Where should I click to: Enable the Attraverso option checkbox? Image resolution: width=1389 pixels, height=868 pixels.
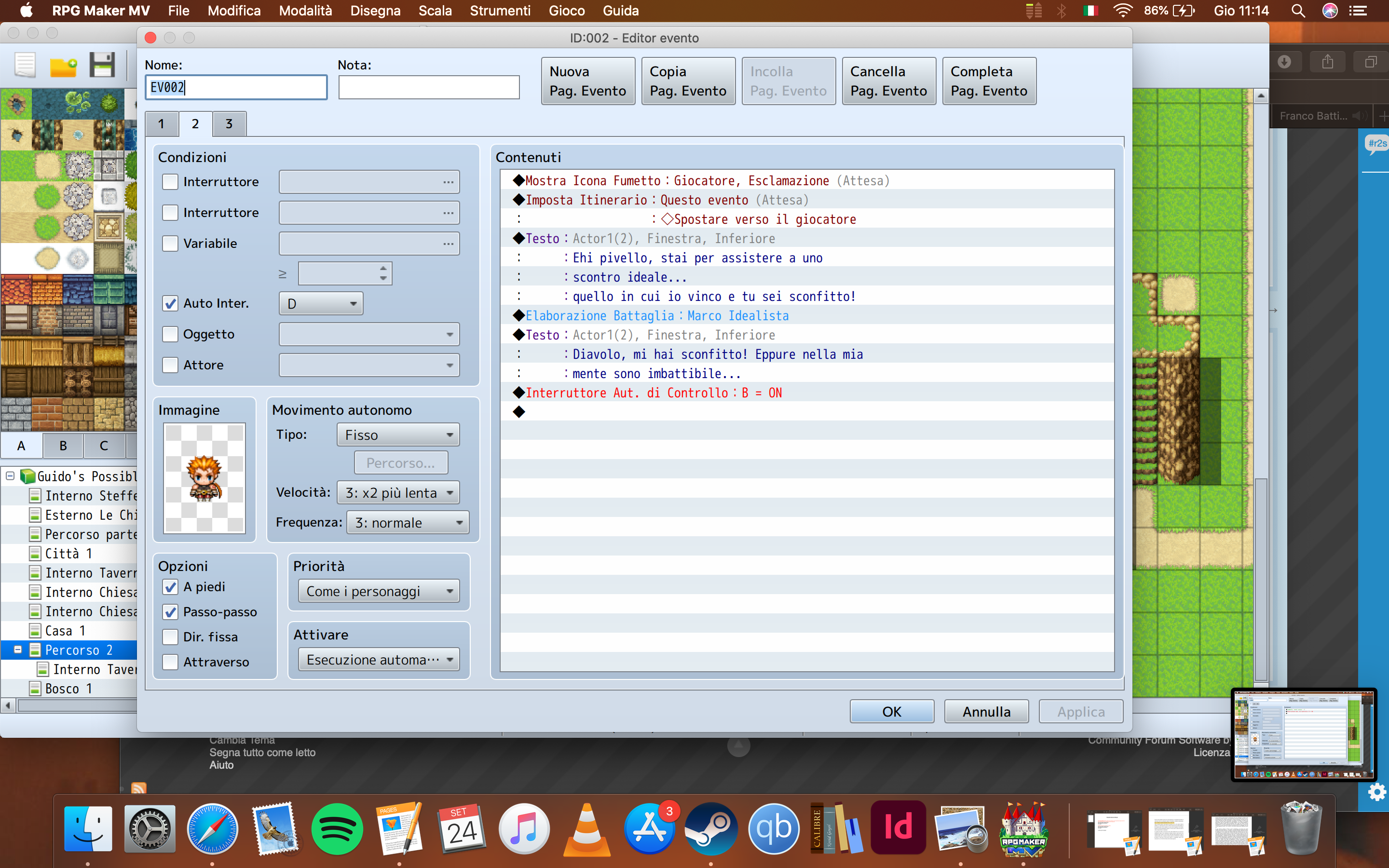click(170, 662)
